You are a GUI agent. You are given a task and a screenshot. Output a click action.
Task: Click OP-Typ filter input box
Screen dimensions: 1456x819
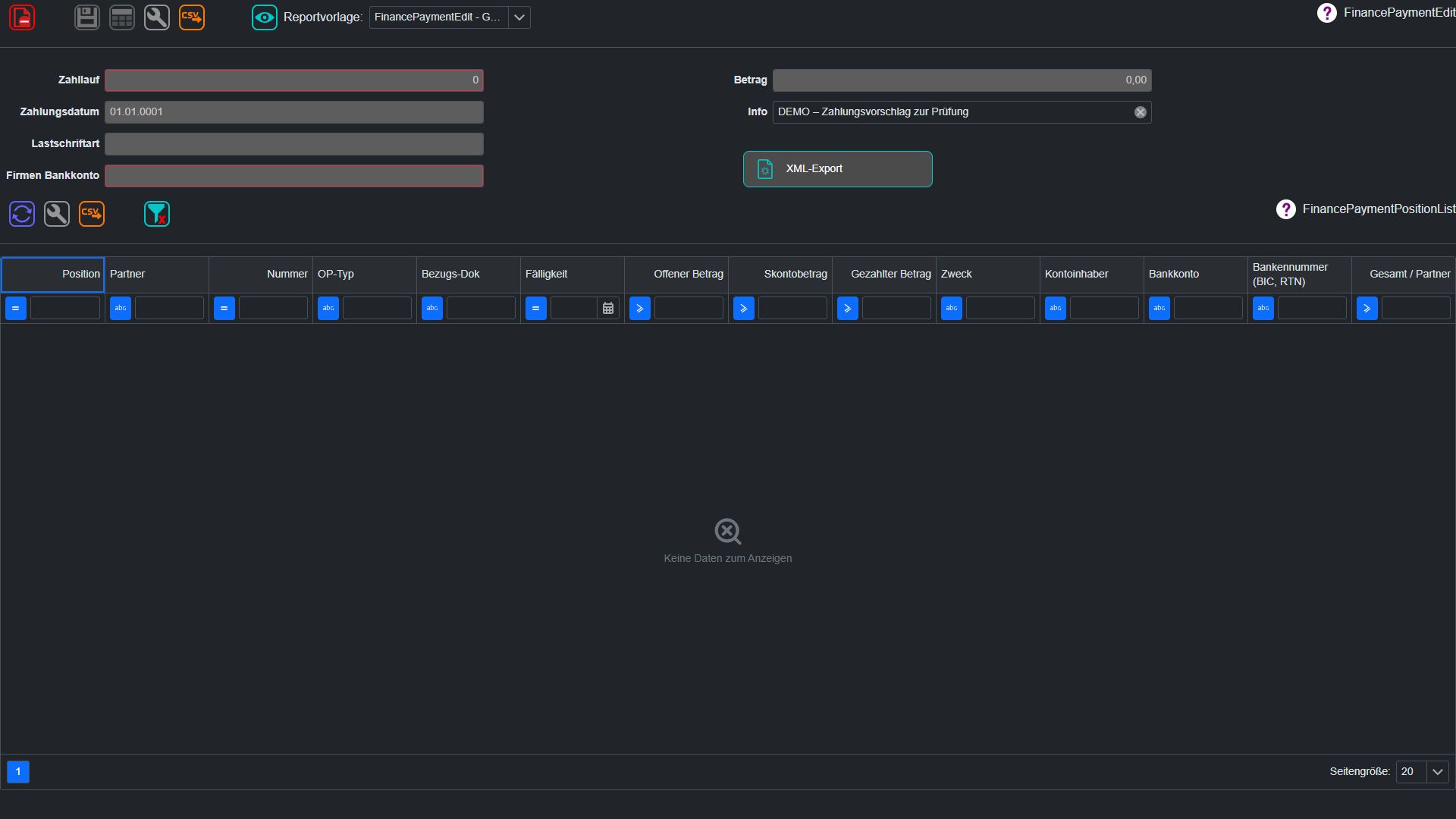click(377, 309)
